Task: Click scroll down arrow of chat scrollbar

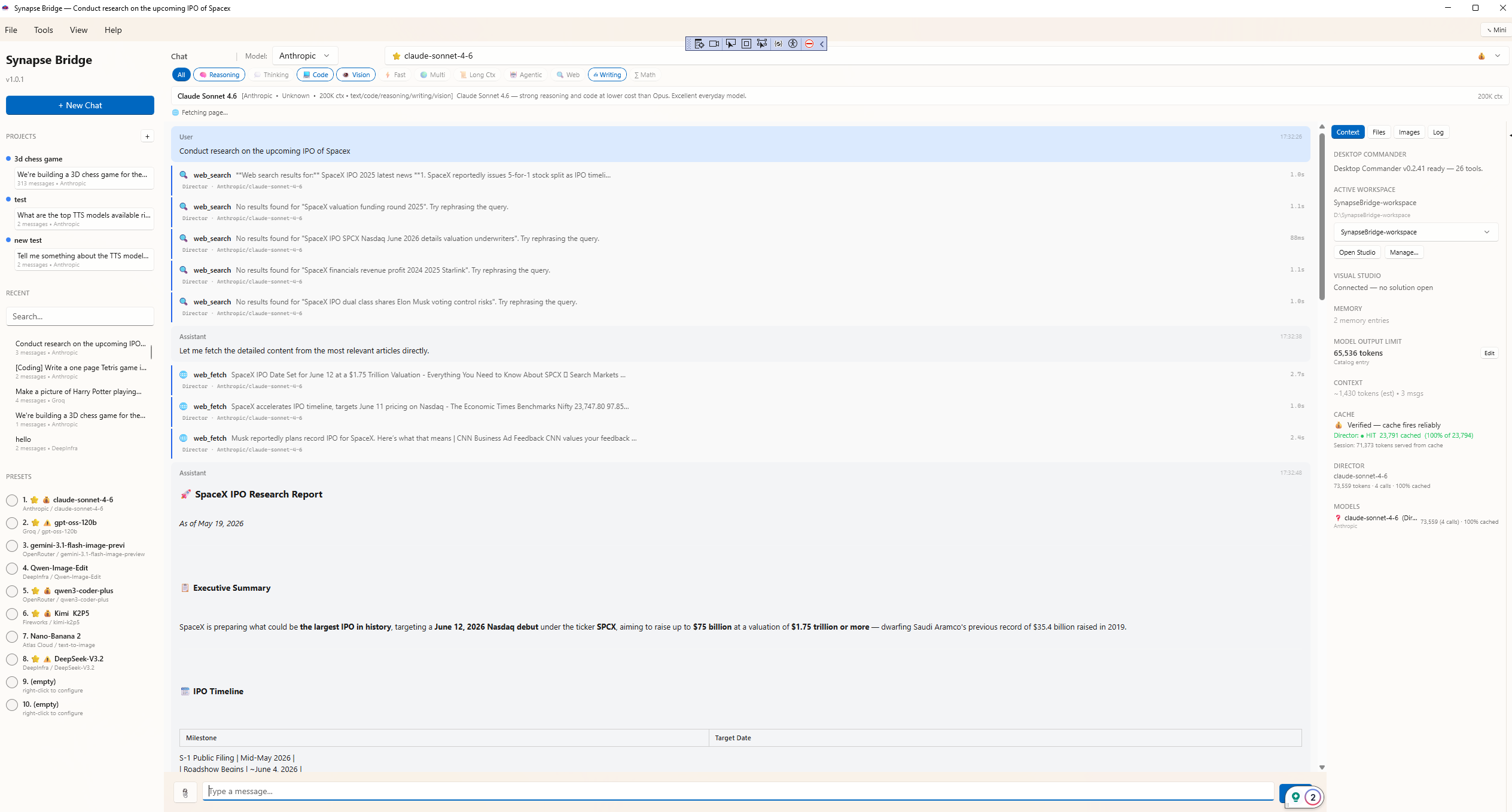Action: (x=1322, y=767)
